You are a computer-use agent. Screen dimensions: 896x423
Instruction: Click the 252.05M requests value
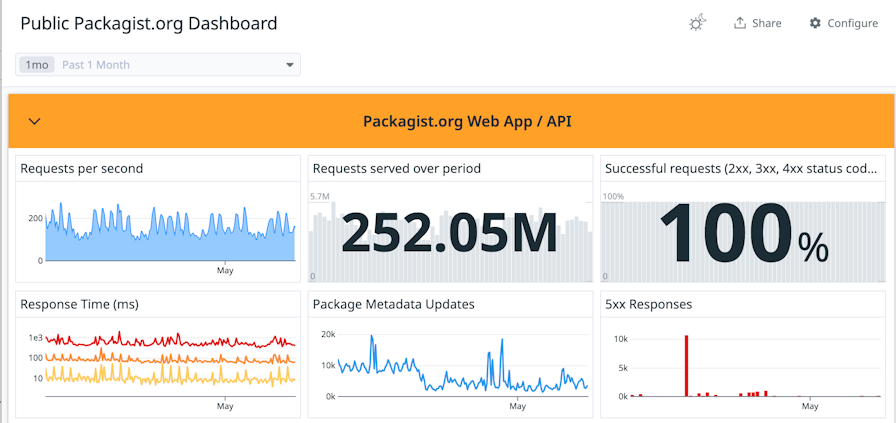[449, 233]
